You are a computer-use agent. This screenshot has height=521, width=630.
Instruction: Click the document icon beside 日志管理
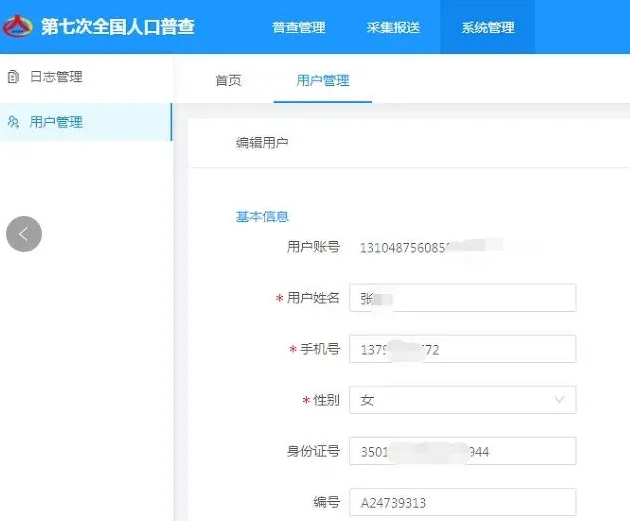[x=13, y=77]
